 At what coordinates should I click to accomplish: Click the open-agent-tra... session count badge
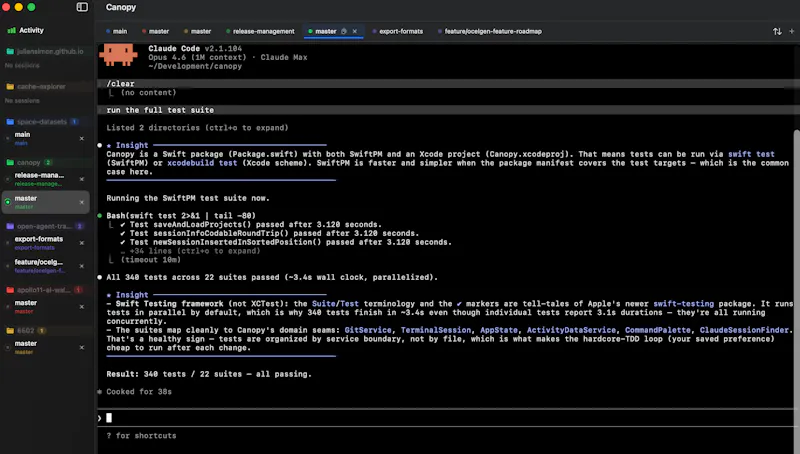coord(79,226)
